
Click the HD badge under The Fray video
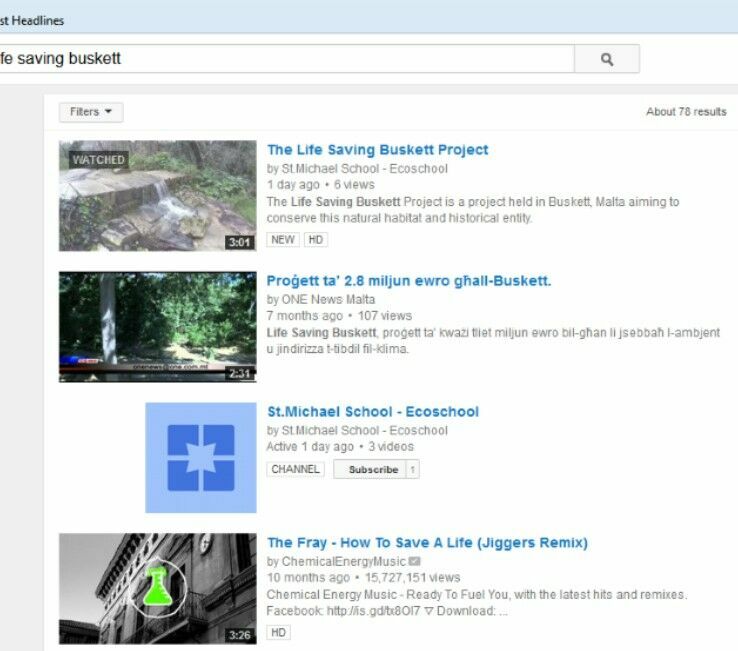(279, 633)
